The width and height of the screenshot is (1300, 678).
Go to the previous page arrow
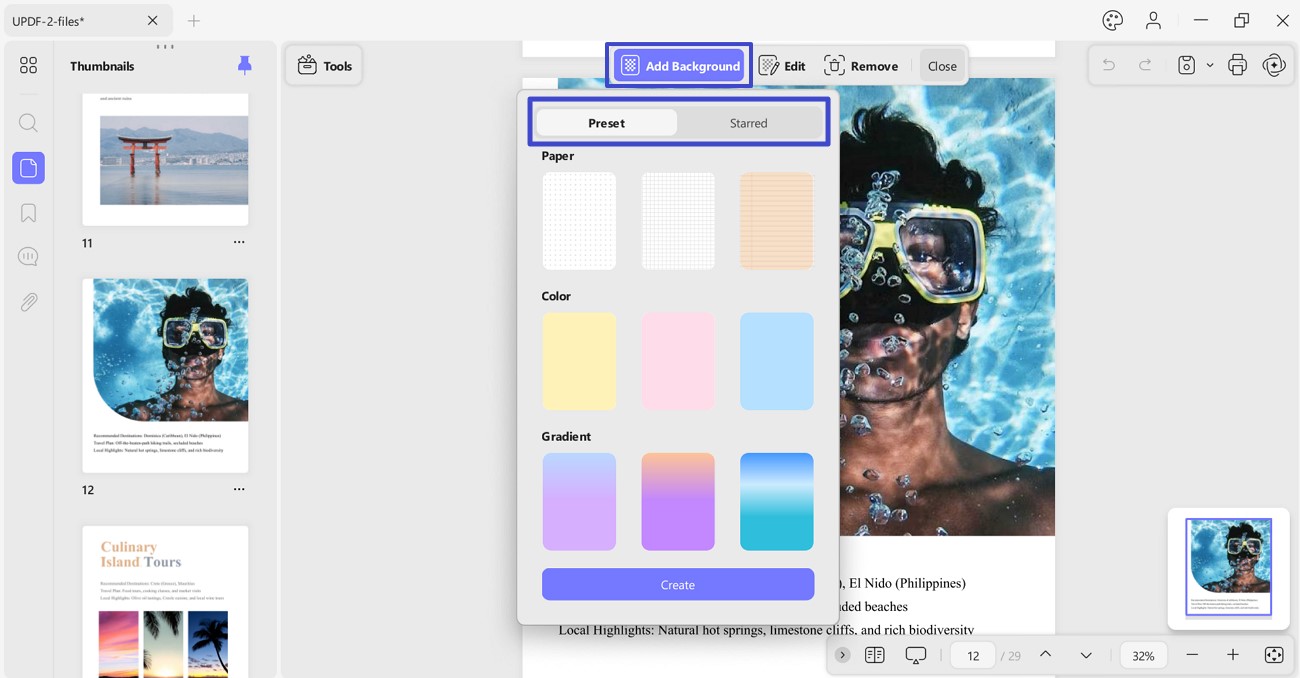[x=1045, y=654]
